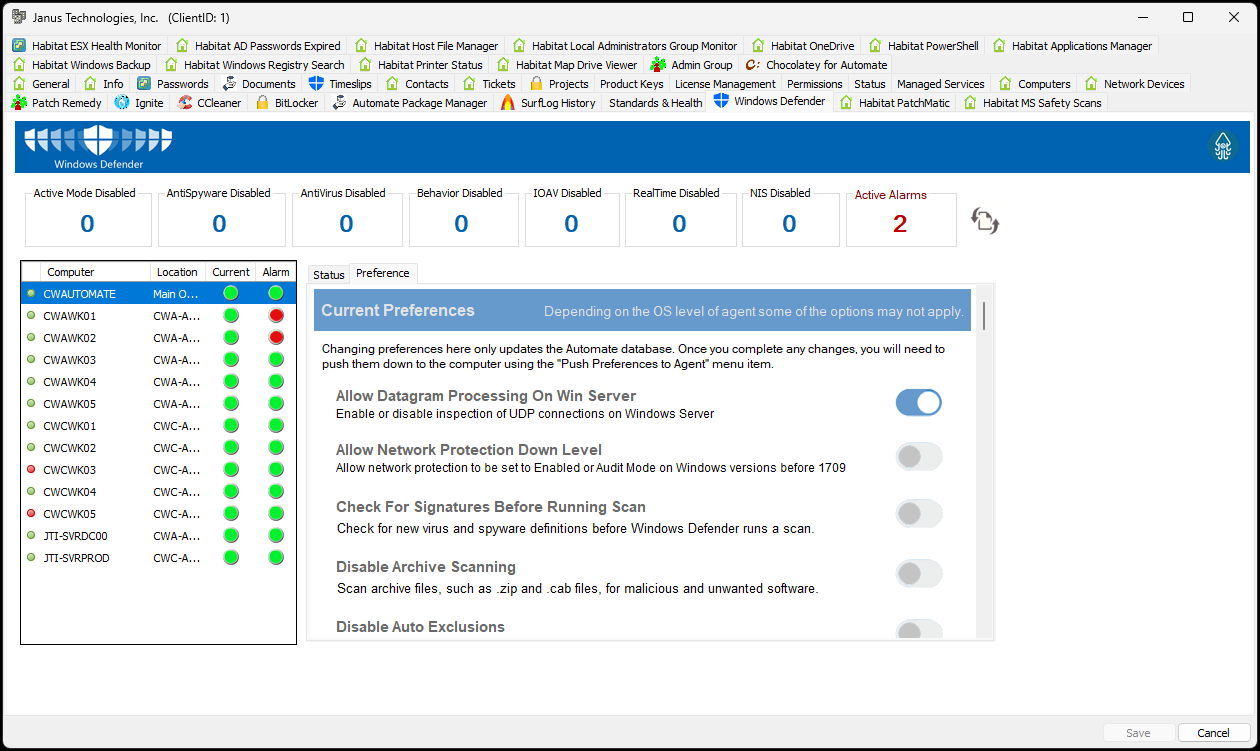This screenshot has height=751, width=1260.
Task: Click the AntiVirus Disabled counter box
Action: (346, 219)
